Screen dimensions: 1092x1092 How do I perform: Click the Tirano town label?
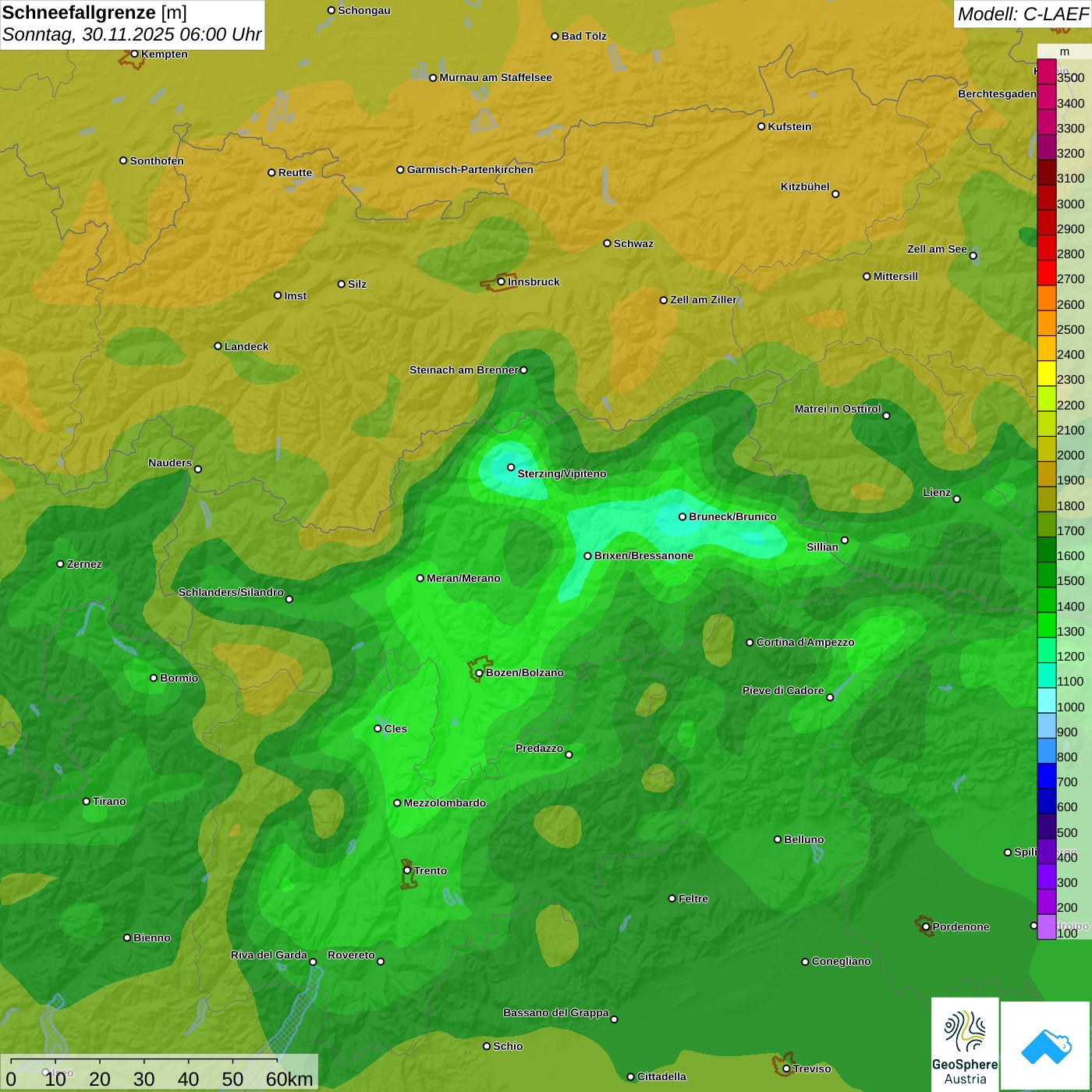[x=109, y=801]
